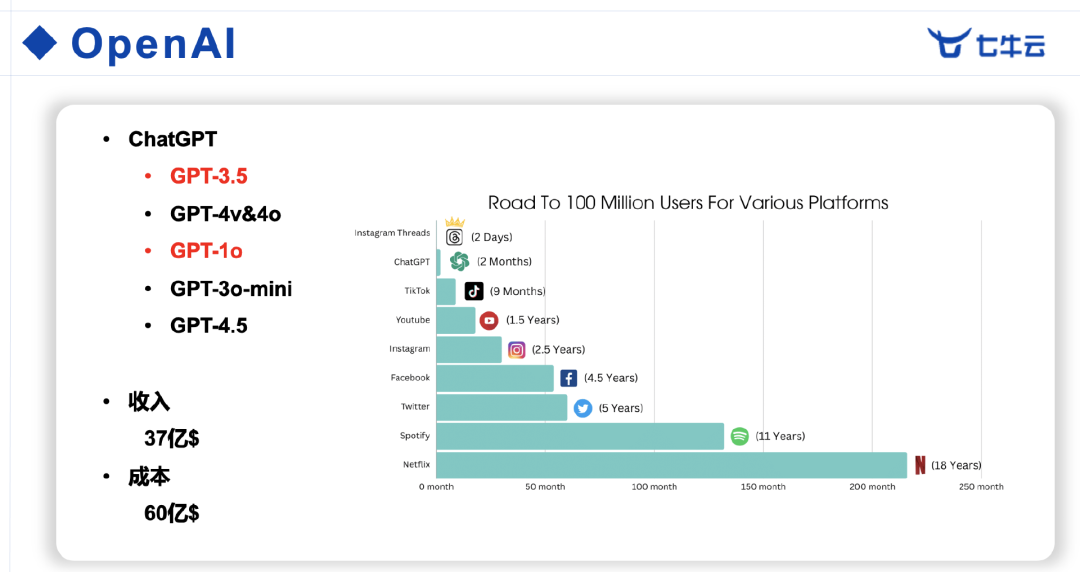Viewport: 1080px width, 572px height.
Task: Click the Facebook axis label
Action: tap(411, 378)
